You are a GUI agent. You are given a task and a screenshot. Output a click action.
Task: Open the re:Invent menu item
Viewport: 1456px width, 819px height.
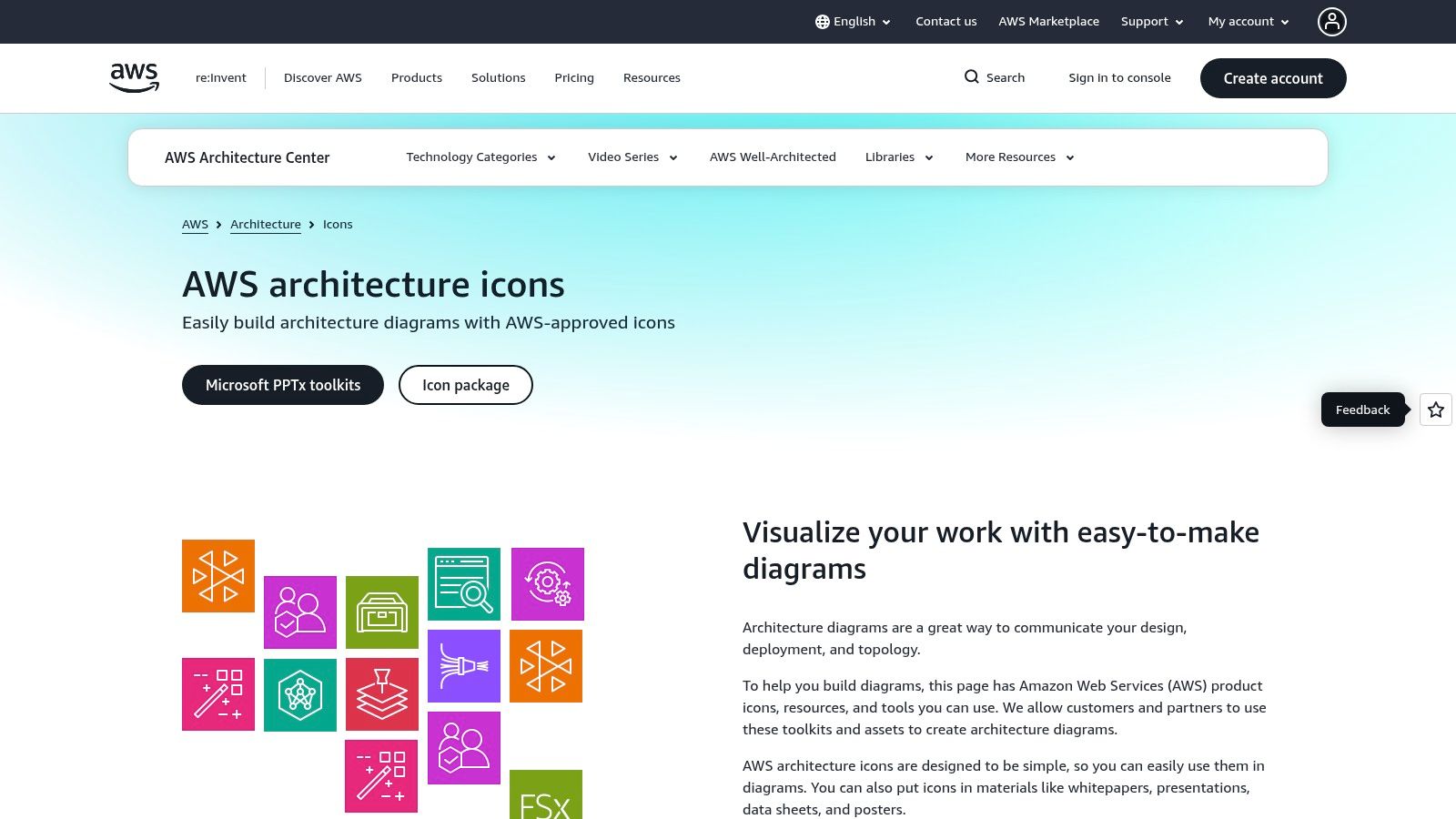tap(221, 78)
